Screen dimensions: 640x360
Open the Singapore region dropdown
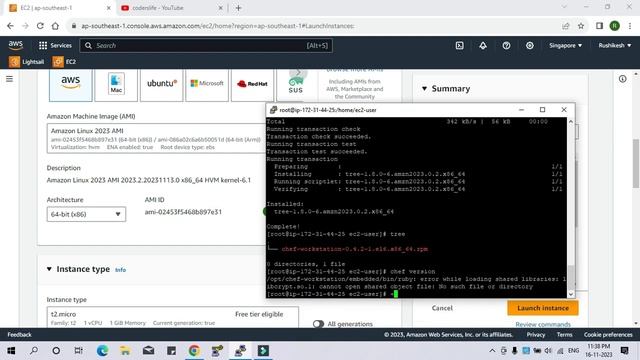[x=565, y=45]
